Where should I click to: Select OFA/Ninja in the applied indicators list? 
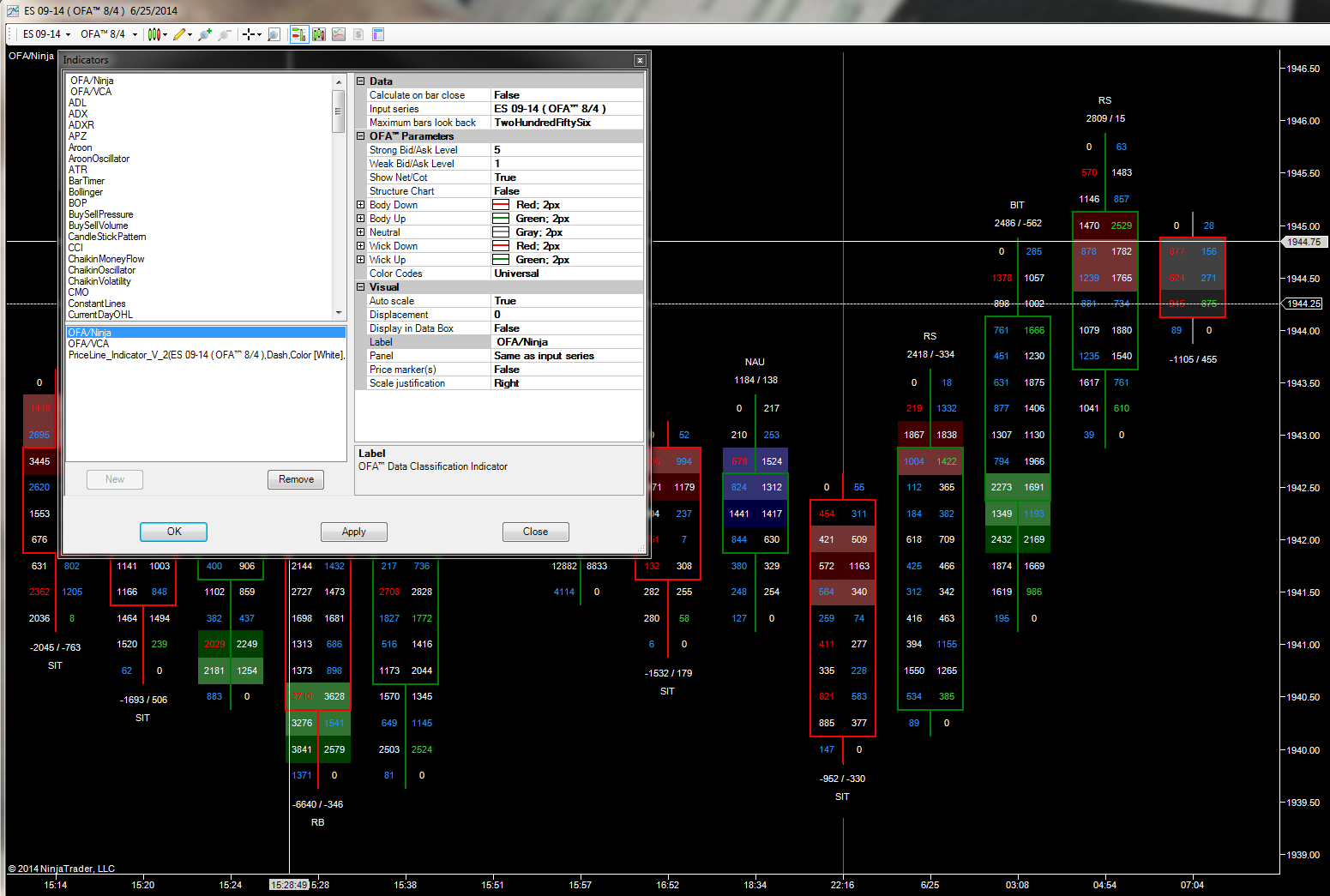click(206, 333)
